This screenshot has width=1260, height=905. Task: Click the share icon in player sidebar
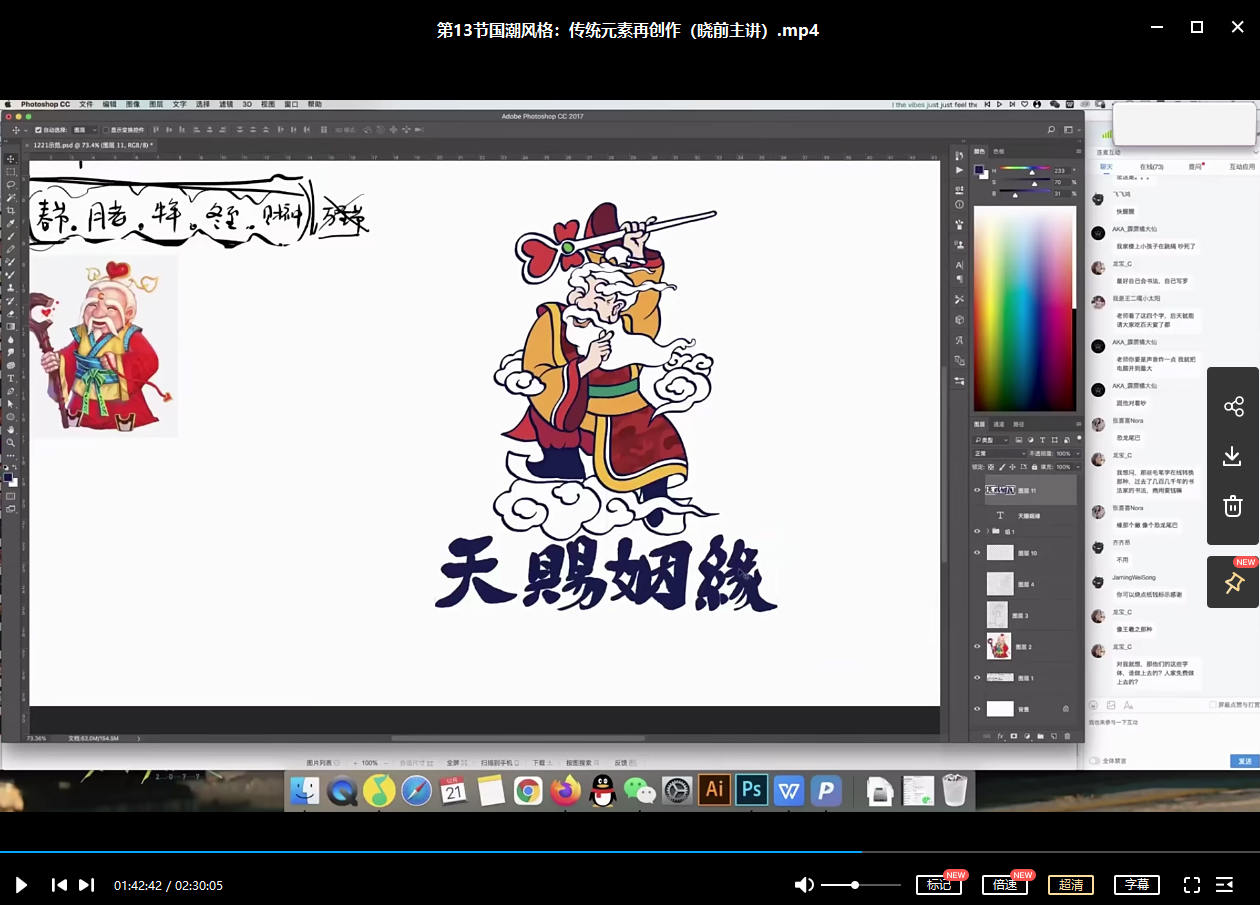point(1233,406)
